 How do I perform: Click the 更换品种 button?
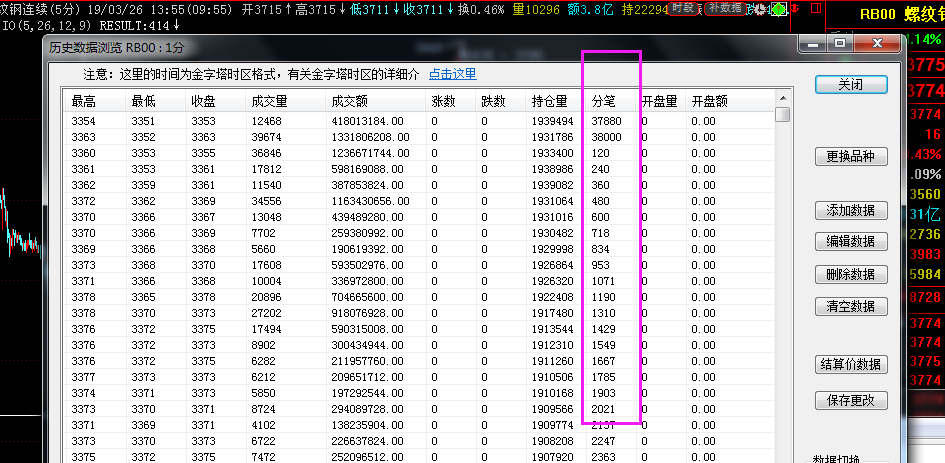coord(851,157)
